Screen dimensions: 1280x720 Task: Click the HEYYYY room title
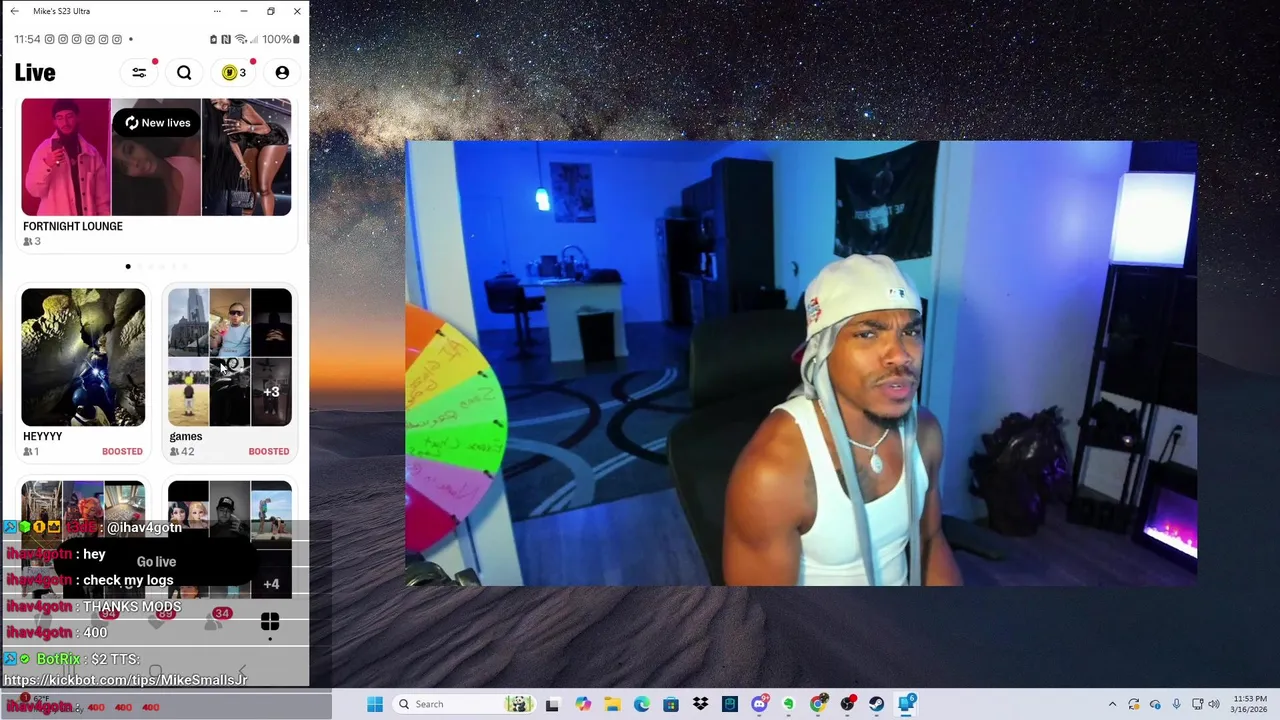pos(42,436)
